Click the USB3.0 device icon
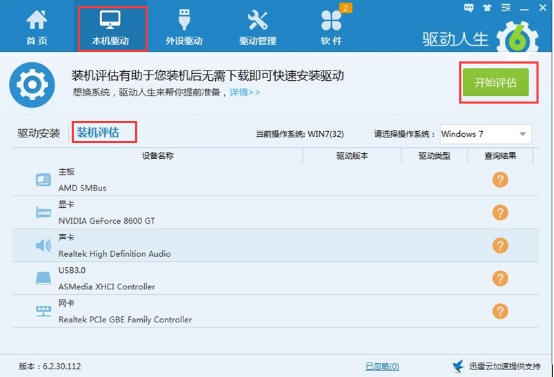Screen dimensions: 554x377 pos(43,278)
